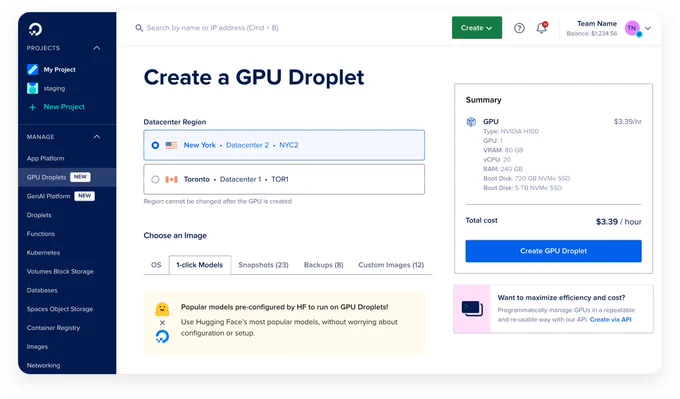Click the NEW badge beside GenAI Platform
Image resolution: width=680 pixels, height=399 pixels.
[x=85, y=196]
